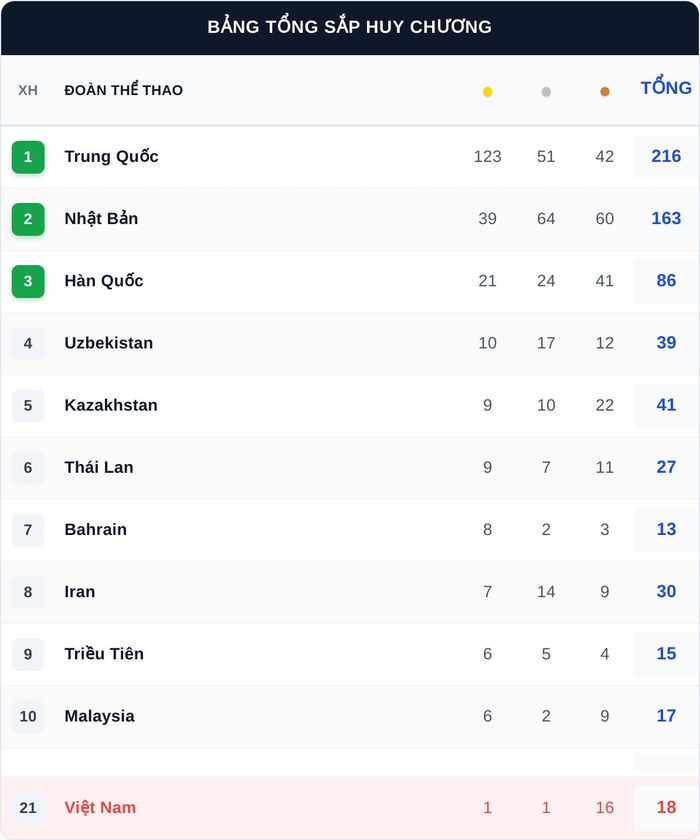Viewport: 700px width, 840px height.
Task: Click the rank 21 badge for Việt Nam
Action: click(28, 808)
